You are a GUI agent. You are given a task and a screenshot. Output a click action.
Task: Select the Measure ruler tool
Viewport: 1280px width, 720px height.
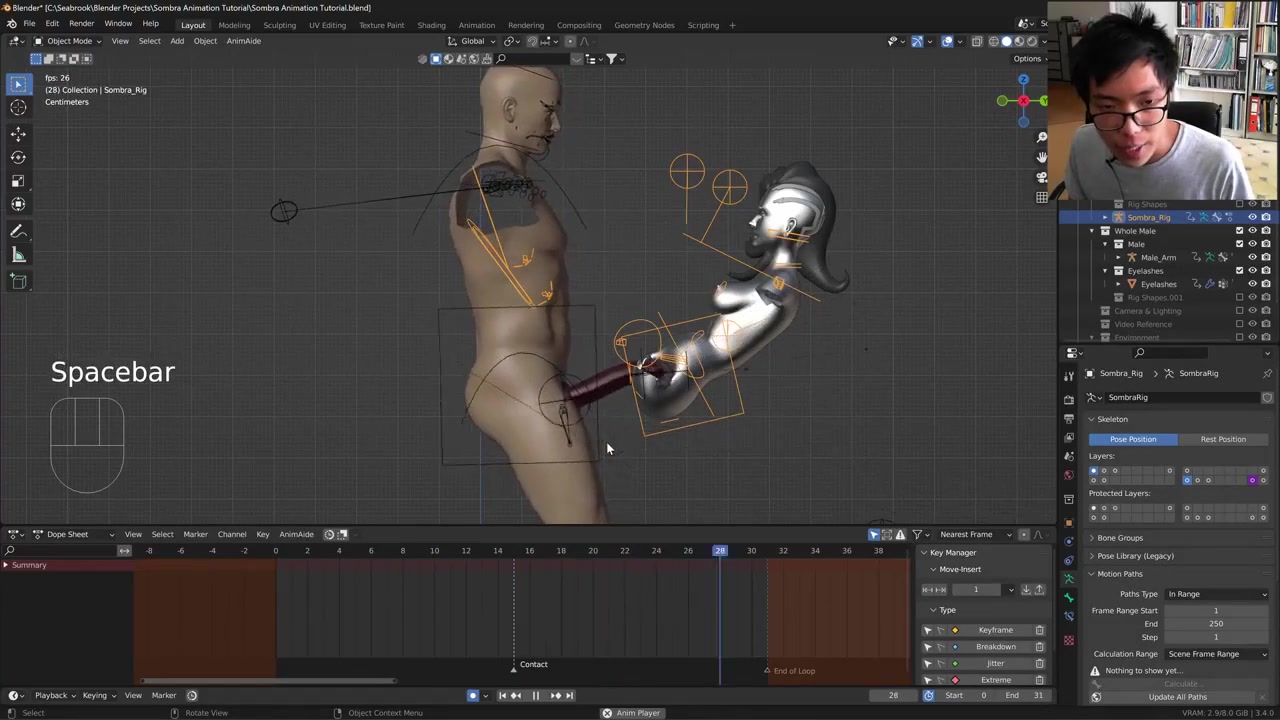coord(18,256)
